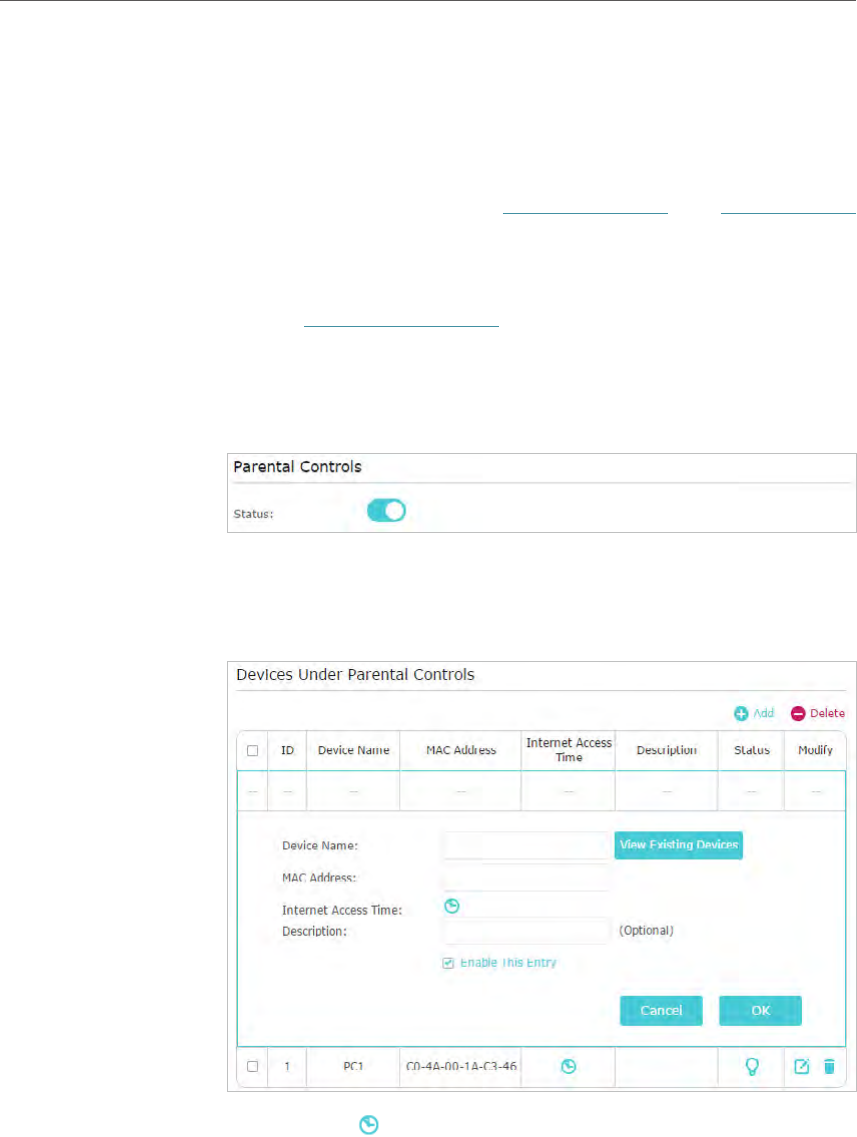Click the Parental Controls section heading

[297, 467]
